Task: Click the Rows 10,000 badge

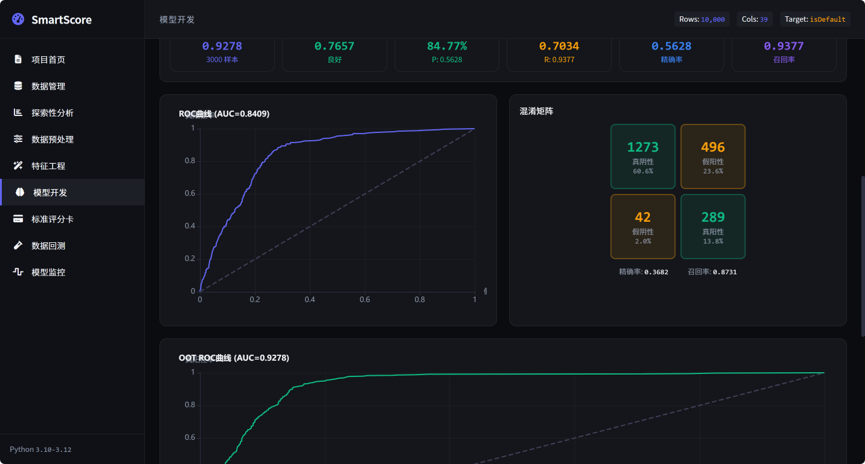Action: [x=702, y=19]
